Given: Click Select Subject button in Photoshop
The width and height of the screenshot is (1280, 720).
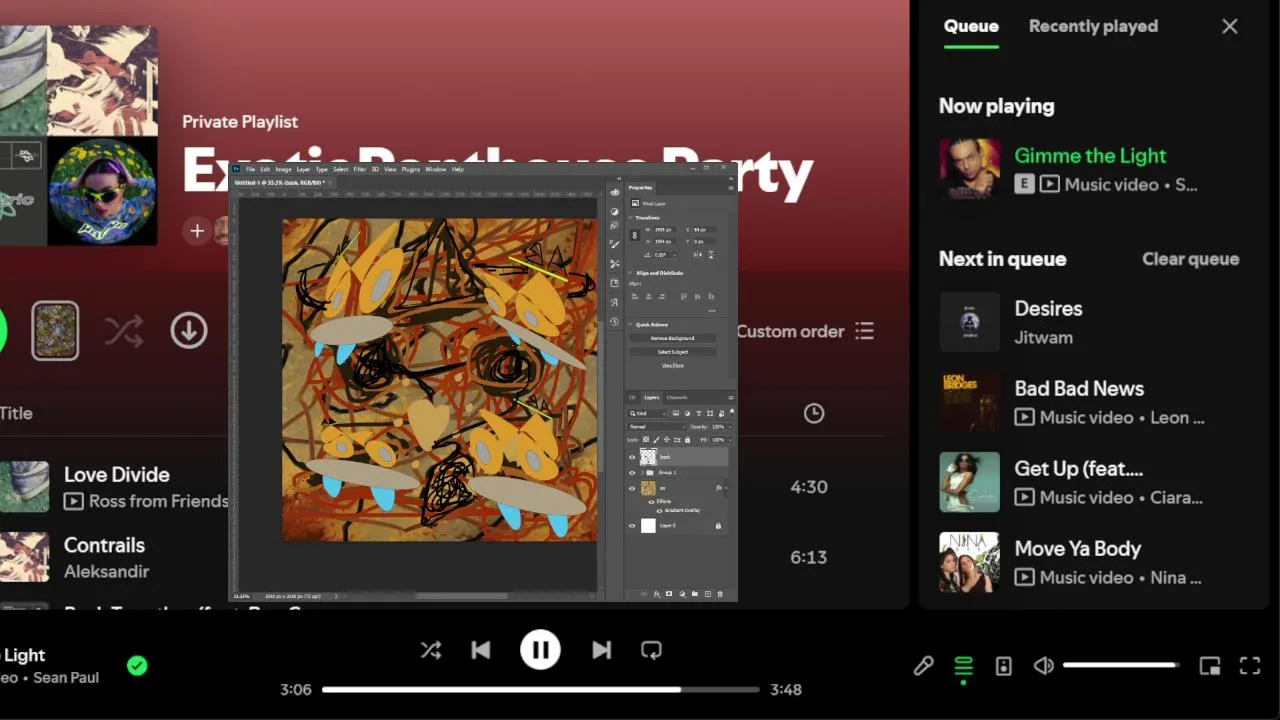Looking at the screenshot, I should (673, 352).
